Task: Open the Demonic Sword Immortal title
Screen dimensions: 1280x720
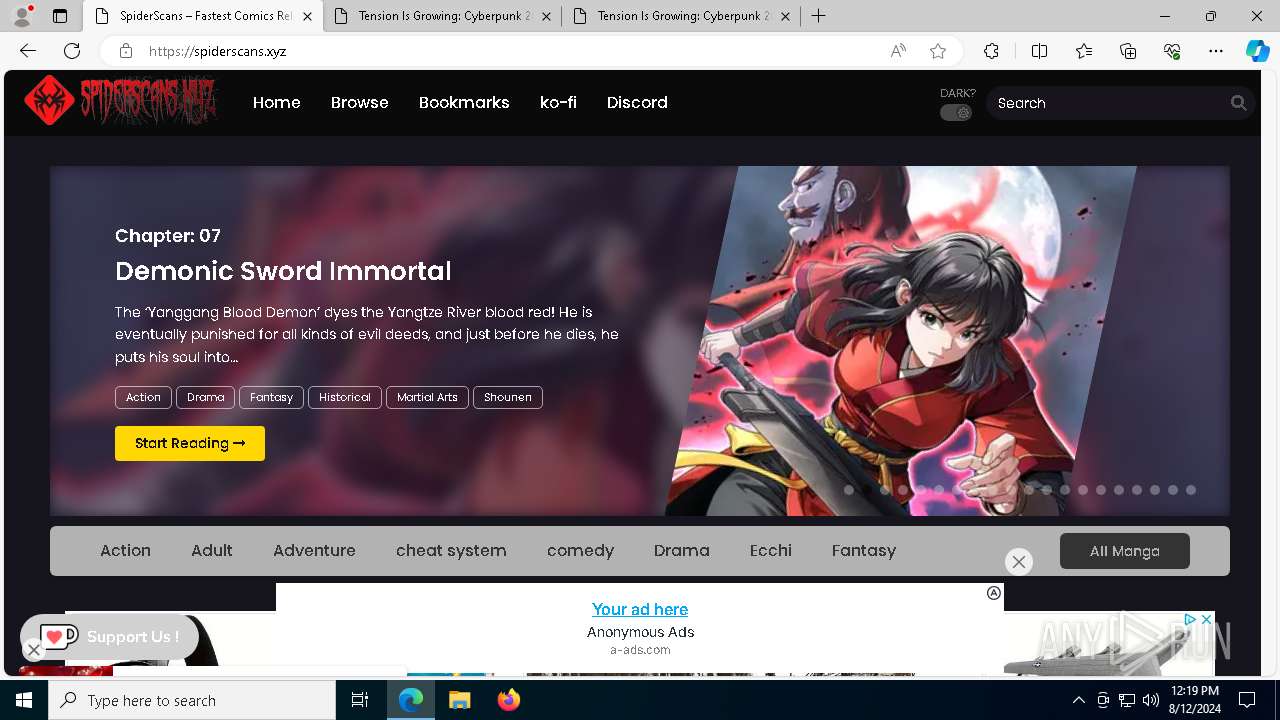Action: coord(283,271)
